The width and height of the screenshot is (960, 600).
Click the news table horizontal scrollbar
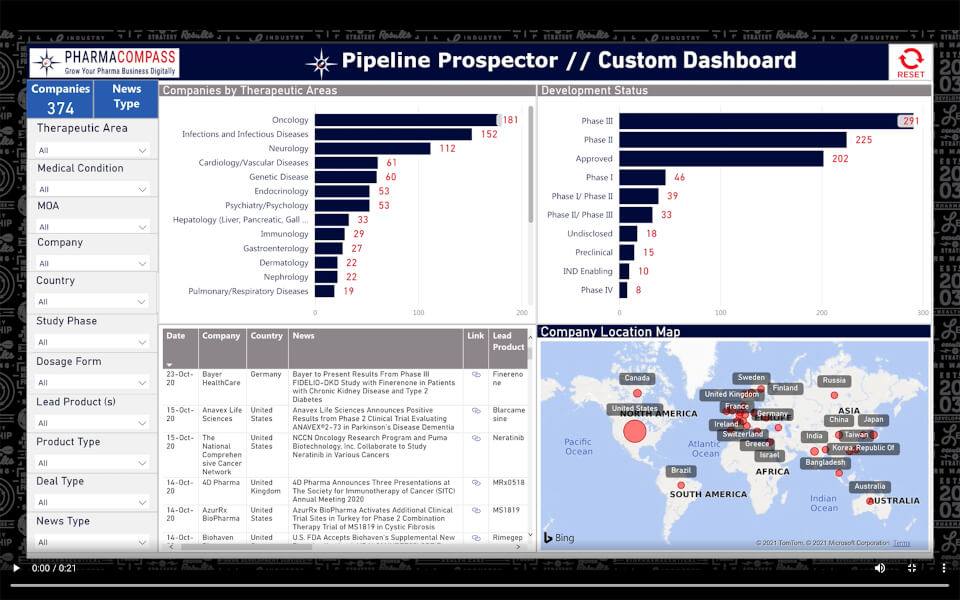[246, 546]
